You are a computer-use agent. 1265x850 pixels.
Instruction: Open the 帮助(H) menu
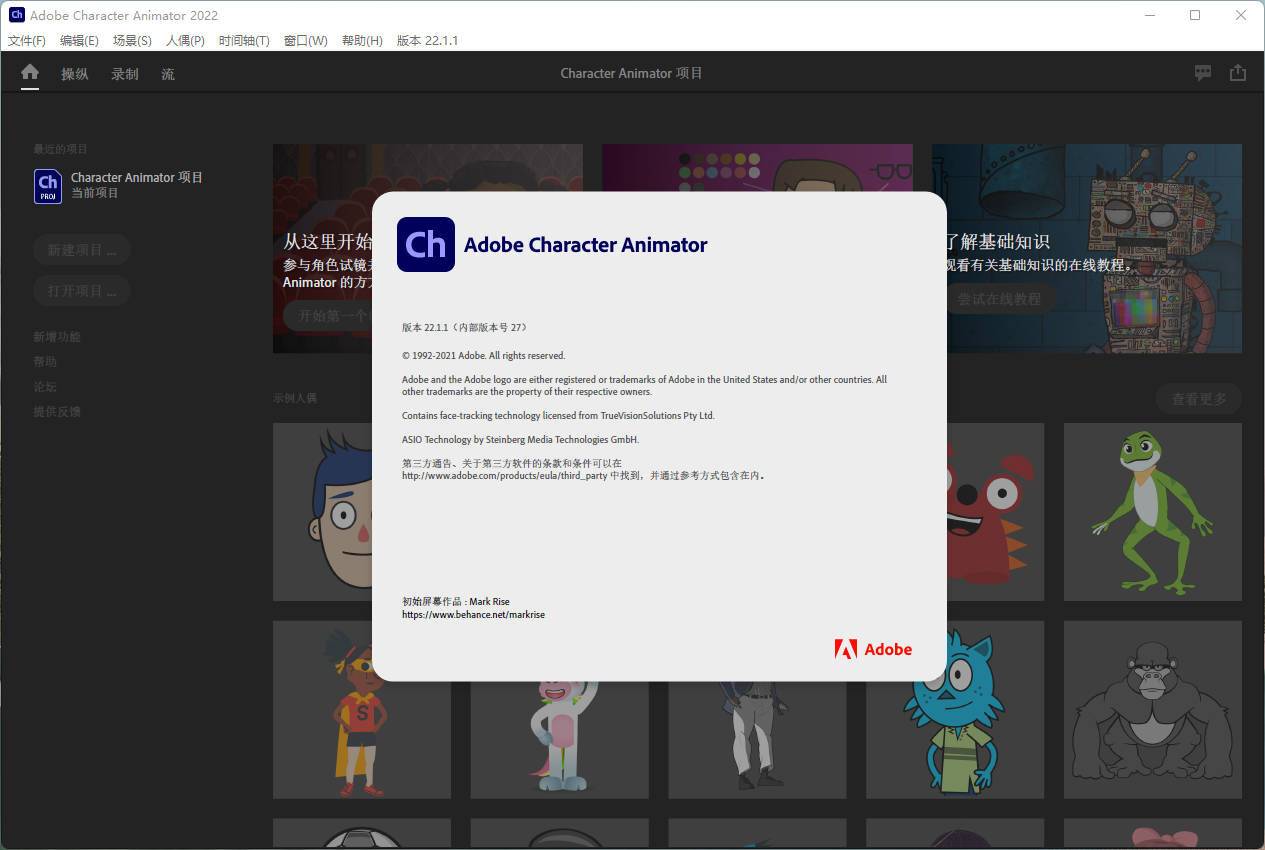point(362,41)
